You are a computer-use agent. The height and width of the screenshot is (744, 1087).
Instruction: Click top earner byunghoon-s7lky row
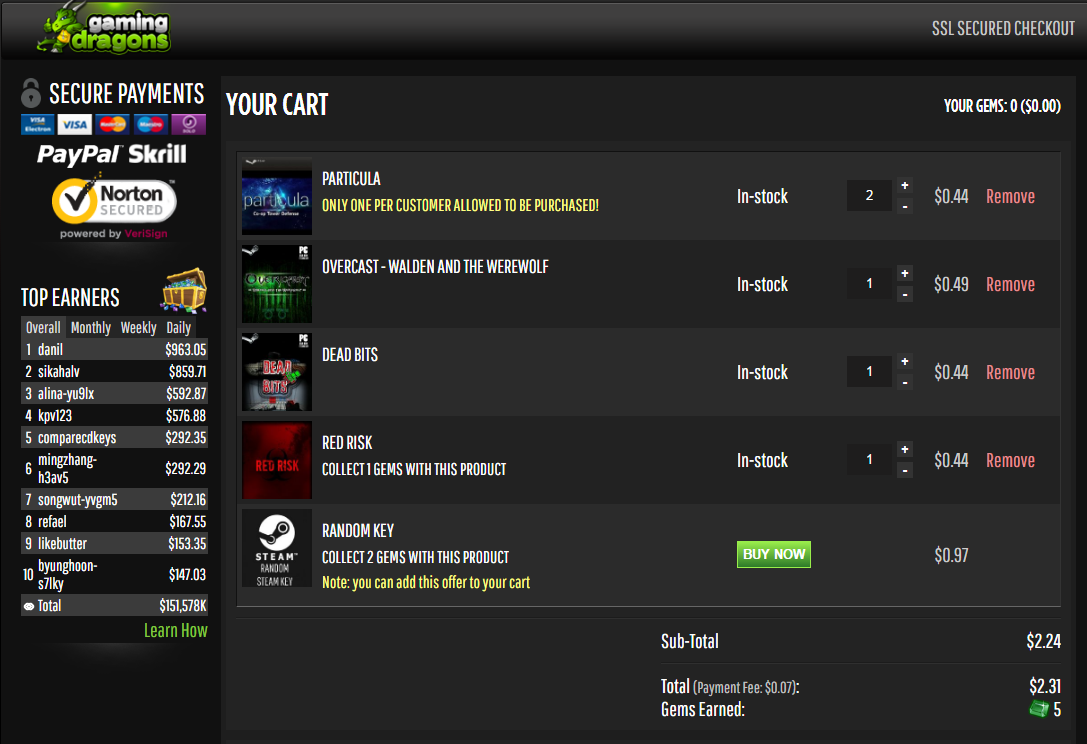(114, 575)
